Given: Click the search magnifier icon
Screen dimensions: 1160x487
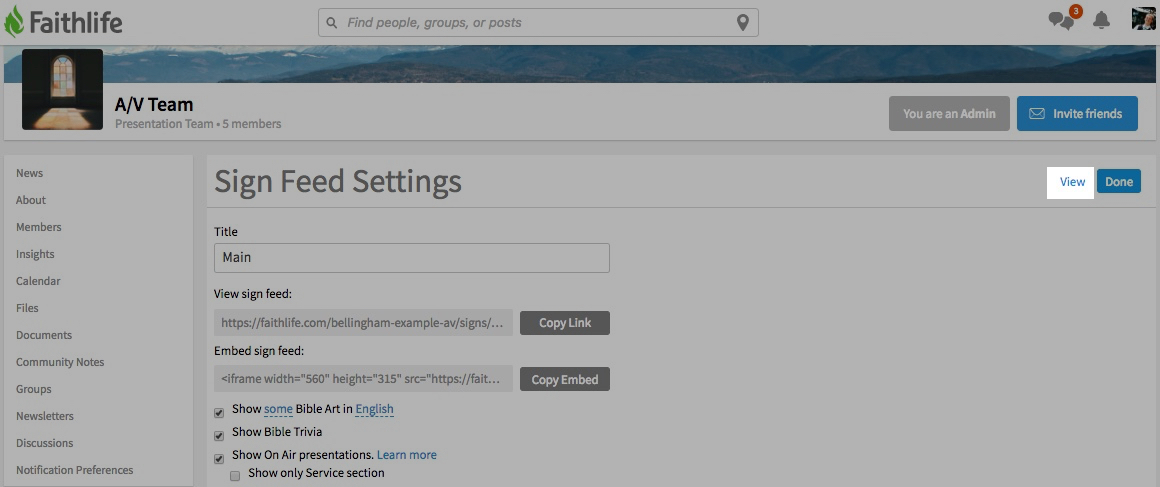Looking at the screenshot, I should tap(331, 23).
